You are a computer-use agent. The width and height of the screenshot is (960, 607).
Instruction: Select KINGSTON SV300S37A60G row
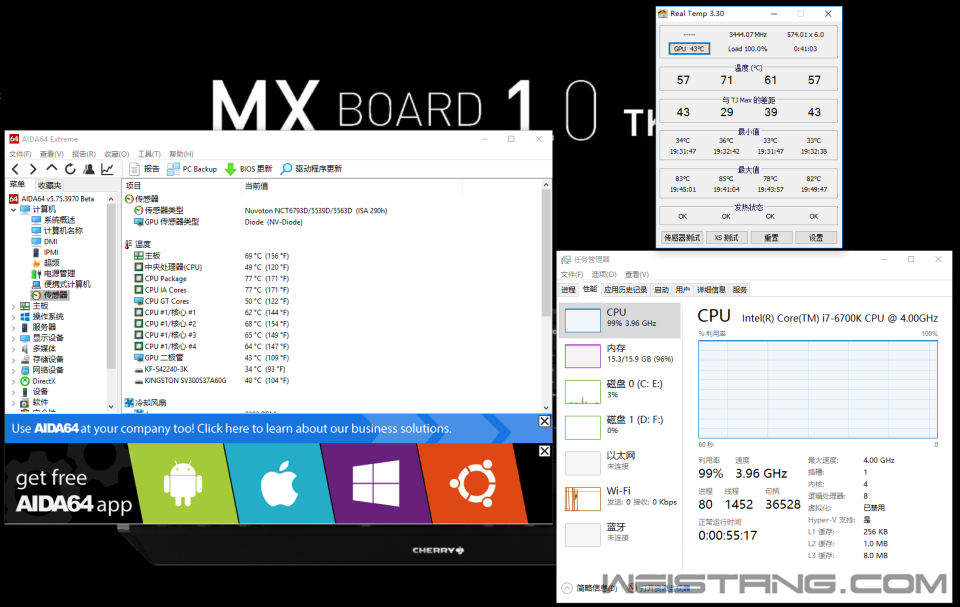tap(211, 380)
